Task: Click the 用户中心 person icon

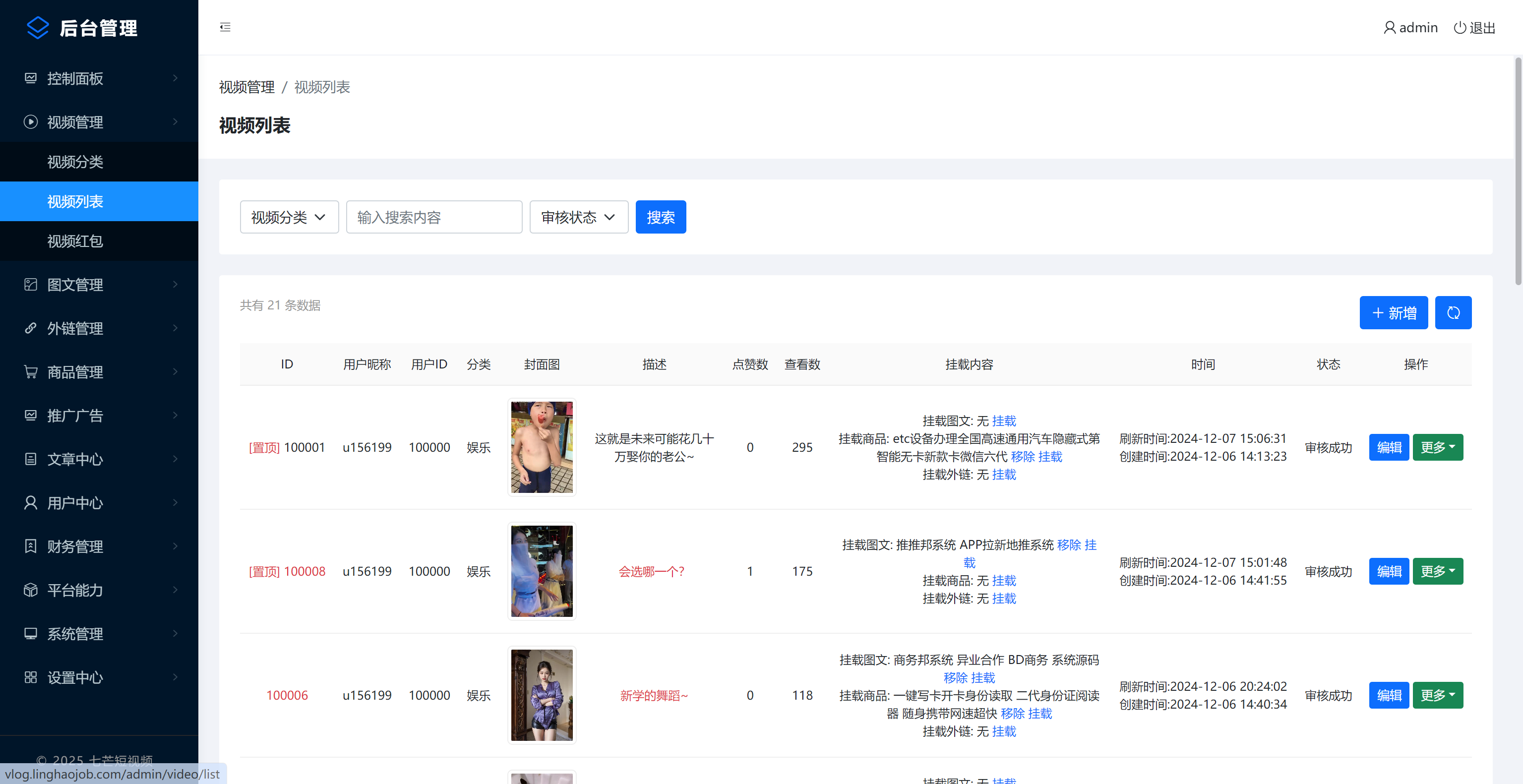Action: pyautogui.click(x=31, y=502)
